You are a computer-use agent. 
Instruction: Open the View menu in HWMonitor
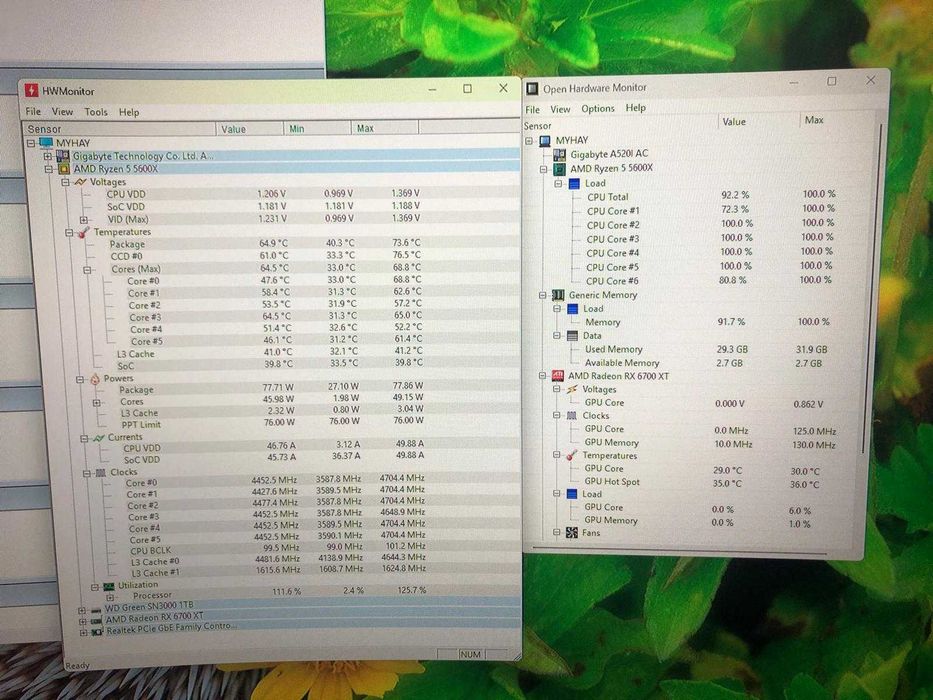click(62, 112)
